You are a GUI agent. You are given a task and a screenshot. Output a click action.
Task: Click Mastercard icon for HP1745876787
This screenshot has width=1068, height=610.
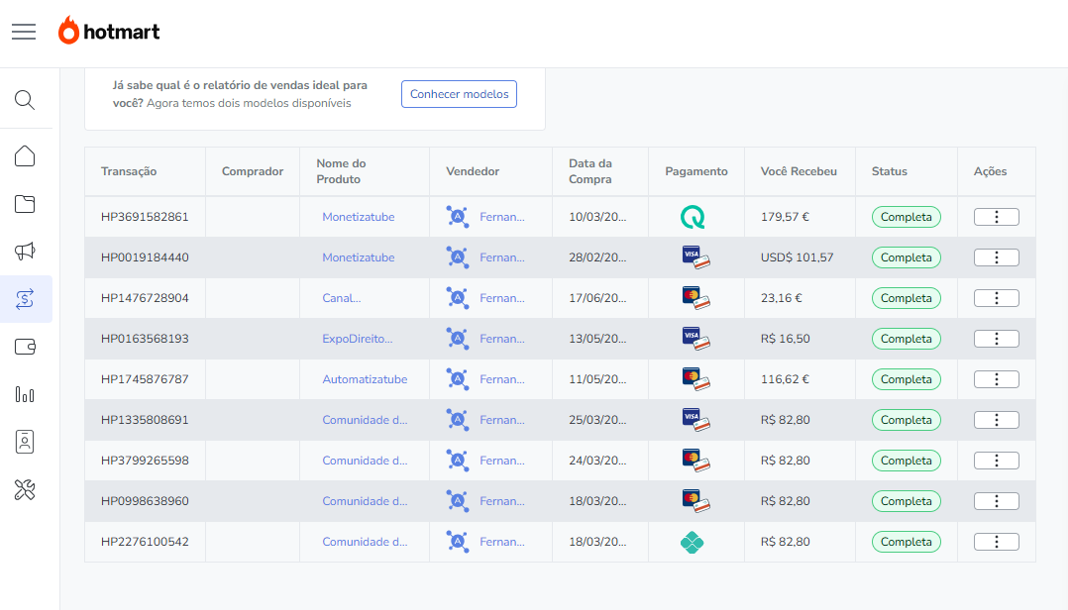pos(695,379)
